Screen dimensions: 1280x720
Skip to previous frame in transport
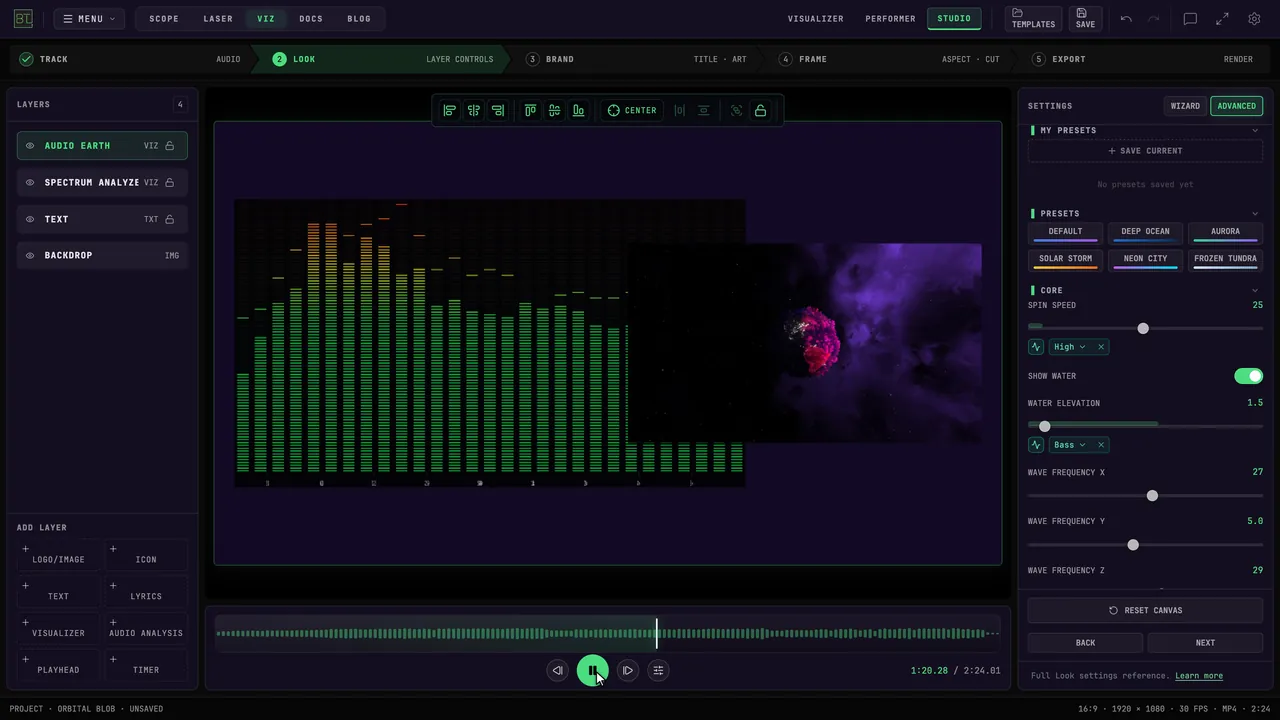(558, 670)
